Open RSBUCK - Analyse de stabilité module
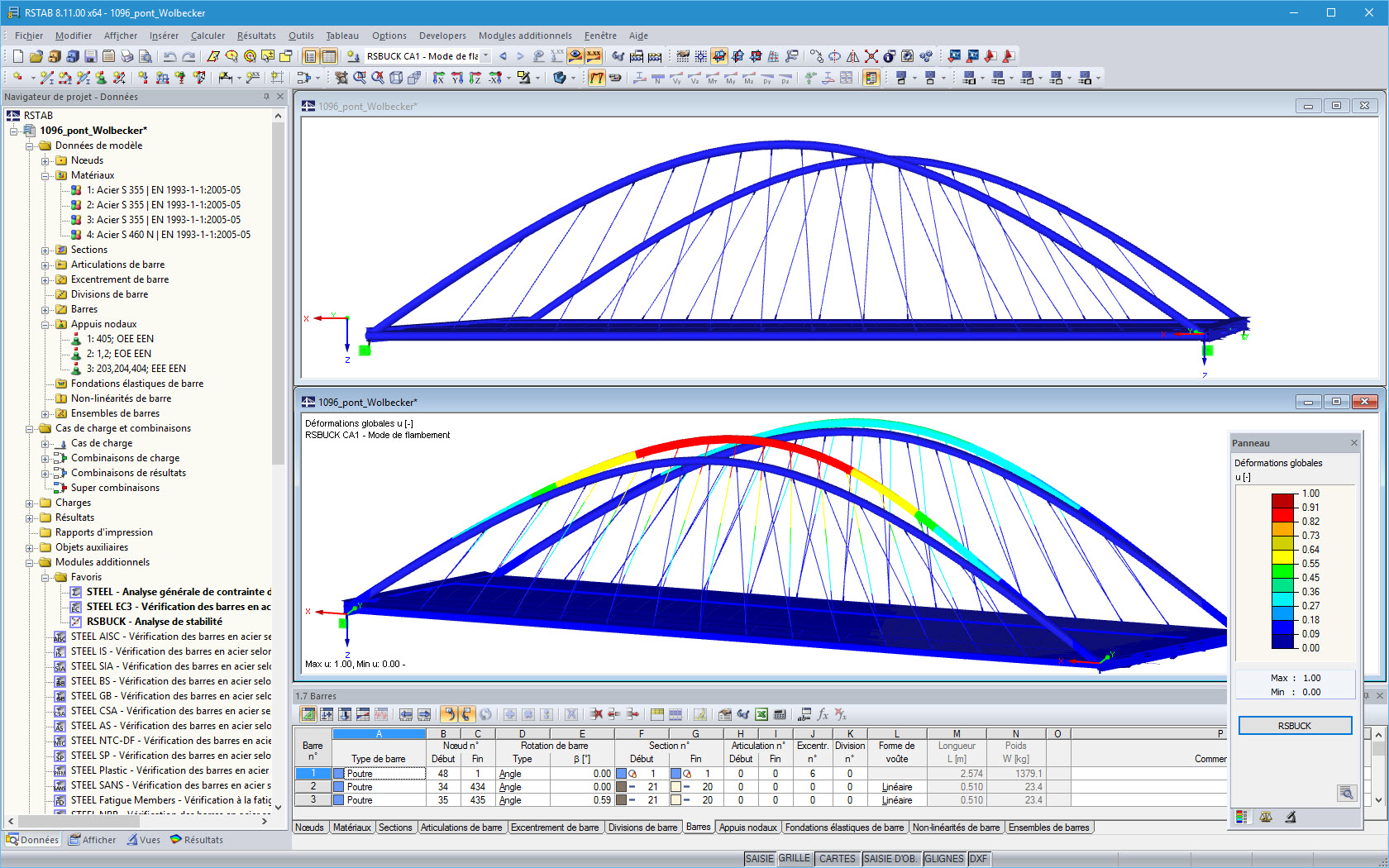This screenshot has height=868, width=1389. coord(154,622)
